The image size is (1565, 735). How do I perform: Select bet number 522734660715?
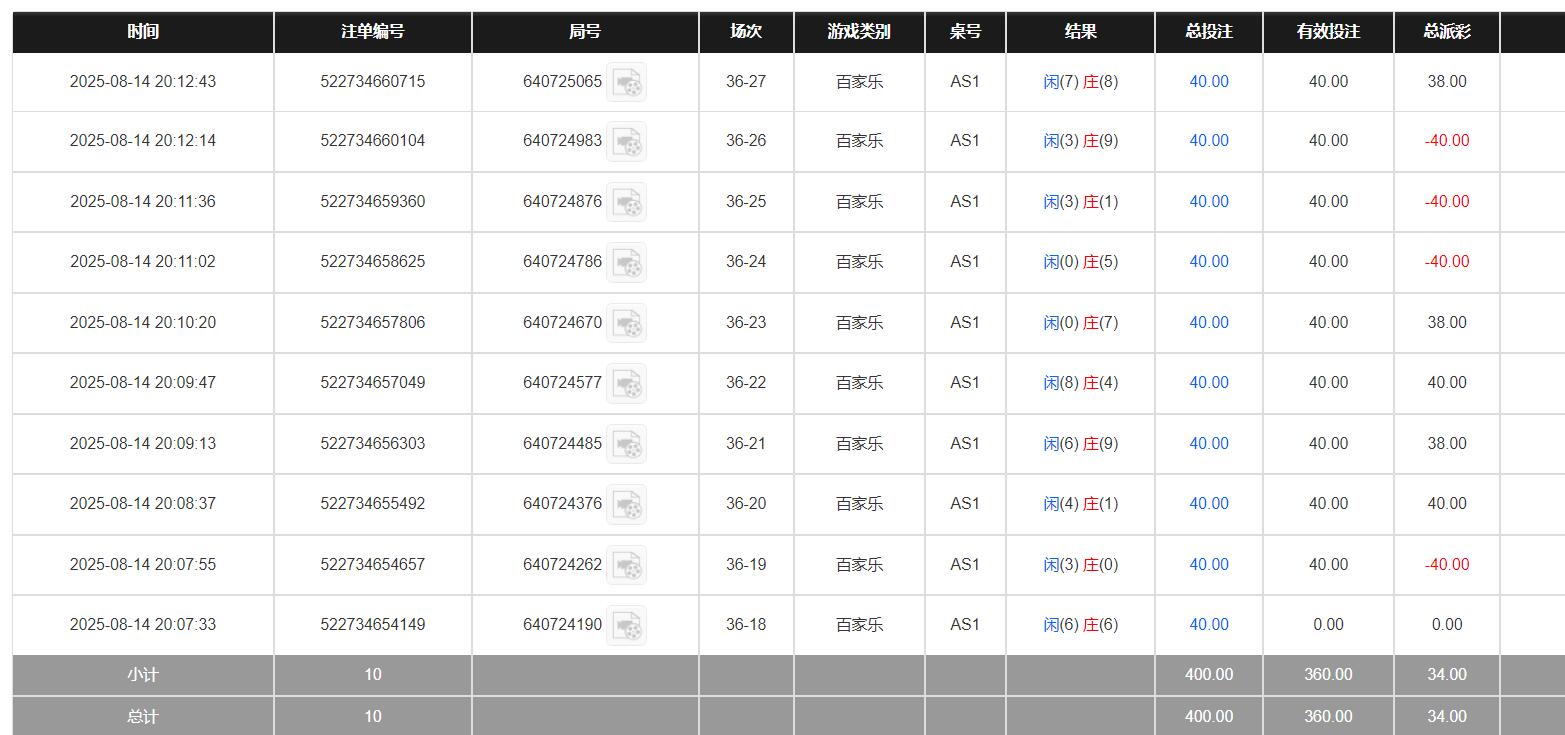click(x=372, y=82)
